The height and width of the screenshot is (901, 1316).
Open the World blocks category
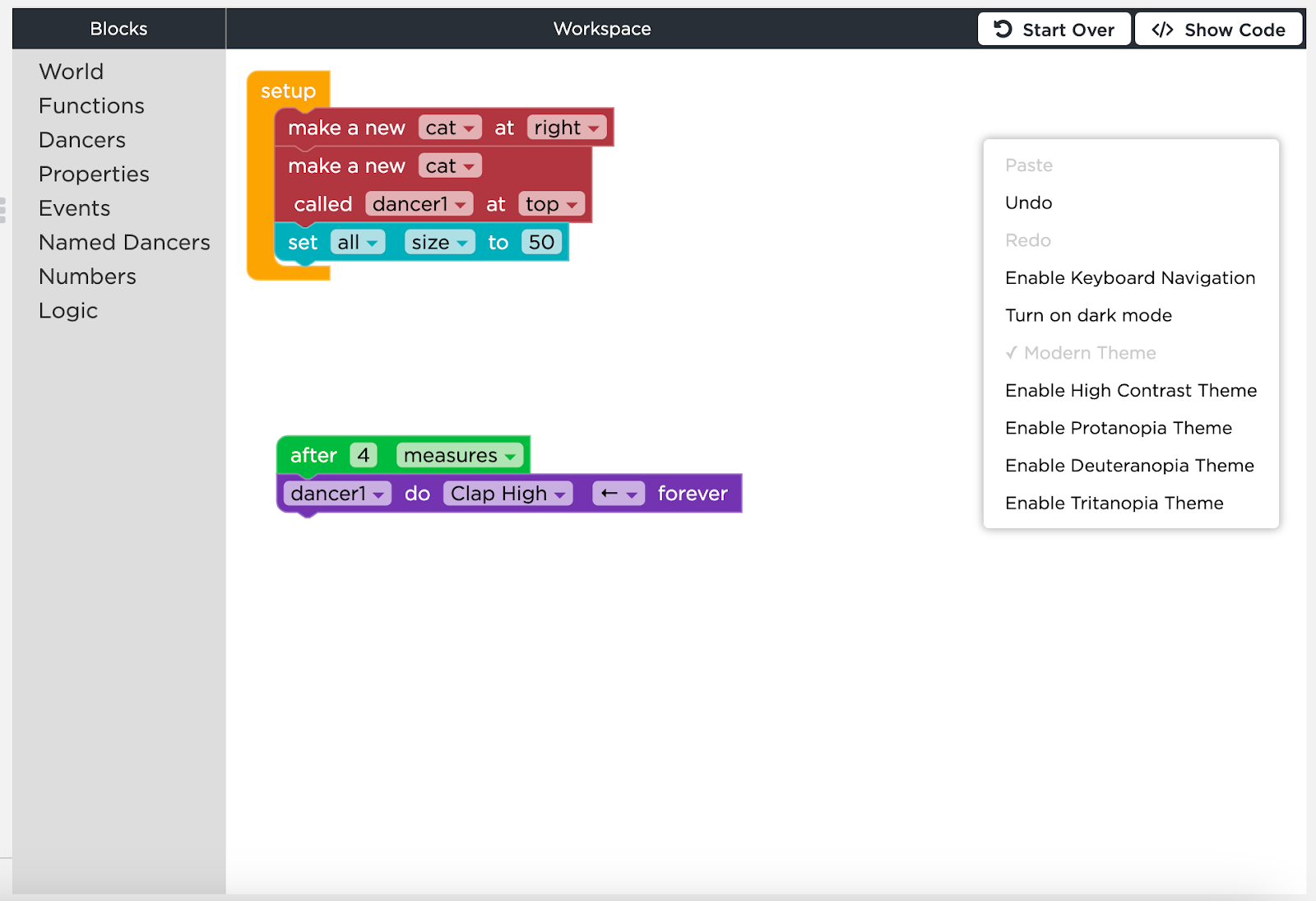[x=71, y=72]
